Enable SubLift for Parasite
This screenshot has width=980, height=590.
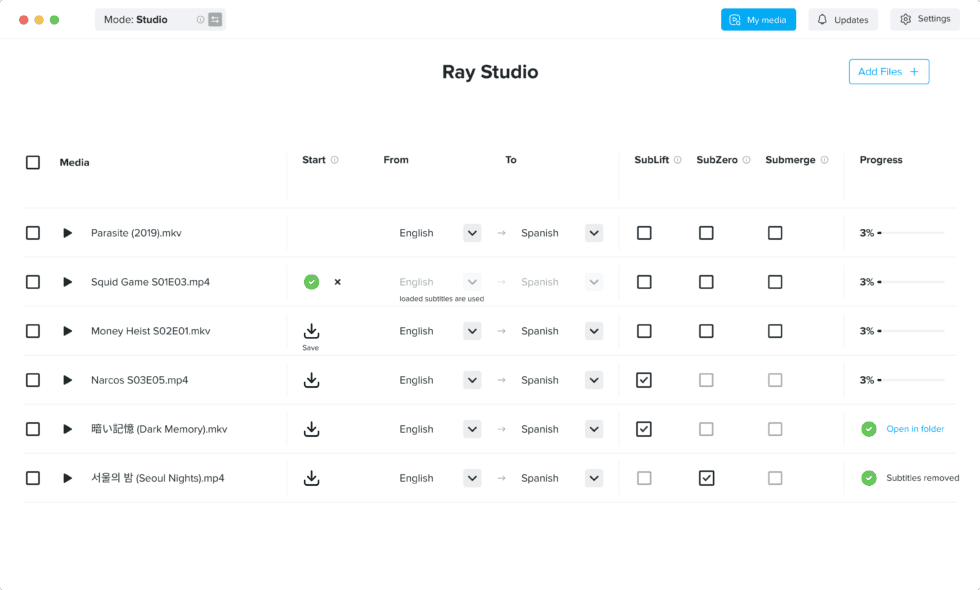coord(644,233)
